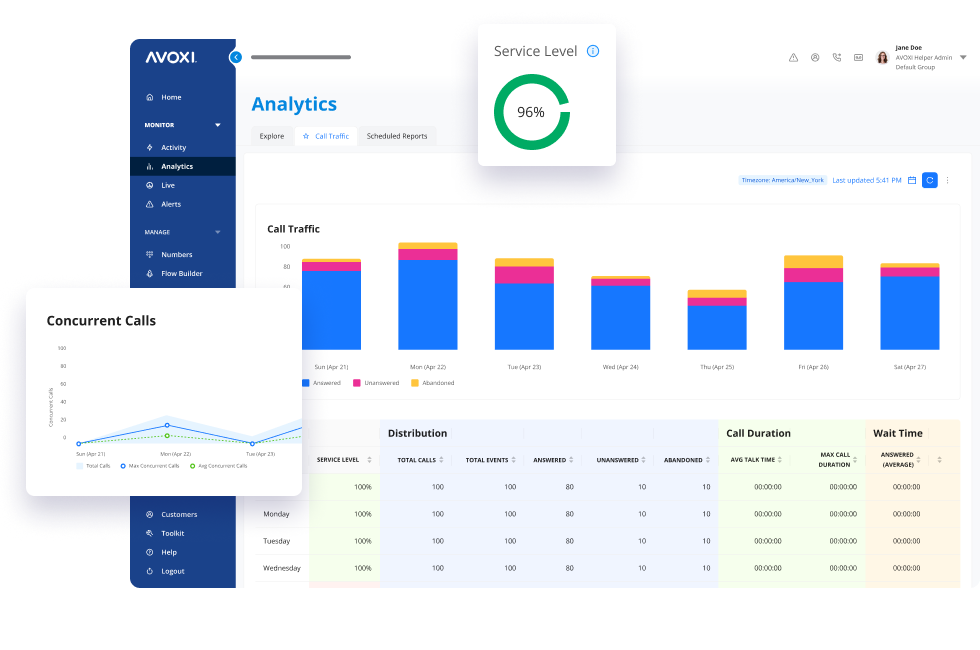Open the voicemail icon in header
Viewport: 980px width, 650px height.
[858, 57]
